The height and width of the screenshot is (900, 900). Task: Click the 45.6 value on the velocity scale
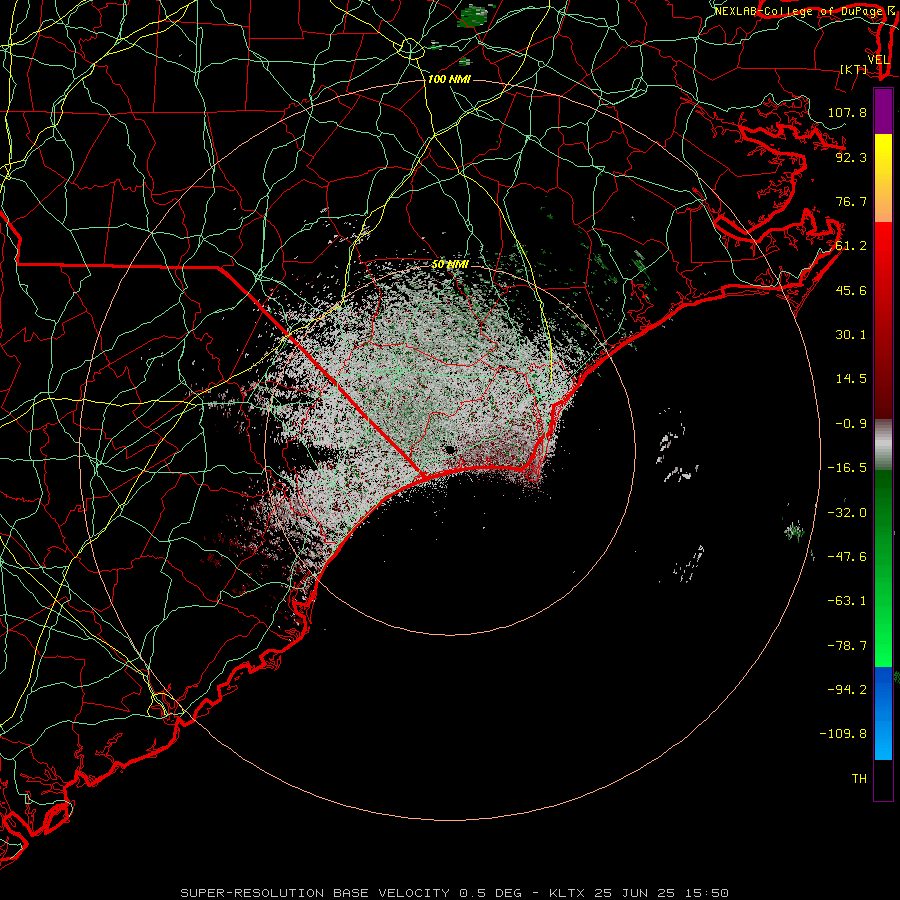click(851, 290)
